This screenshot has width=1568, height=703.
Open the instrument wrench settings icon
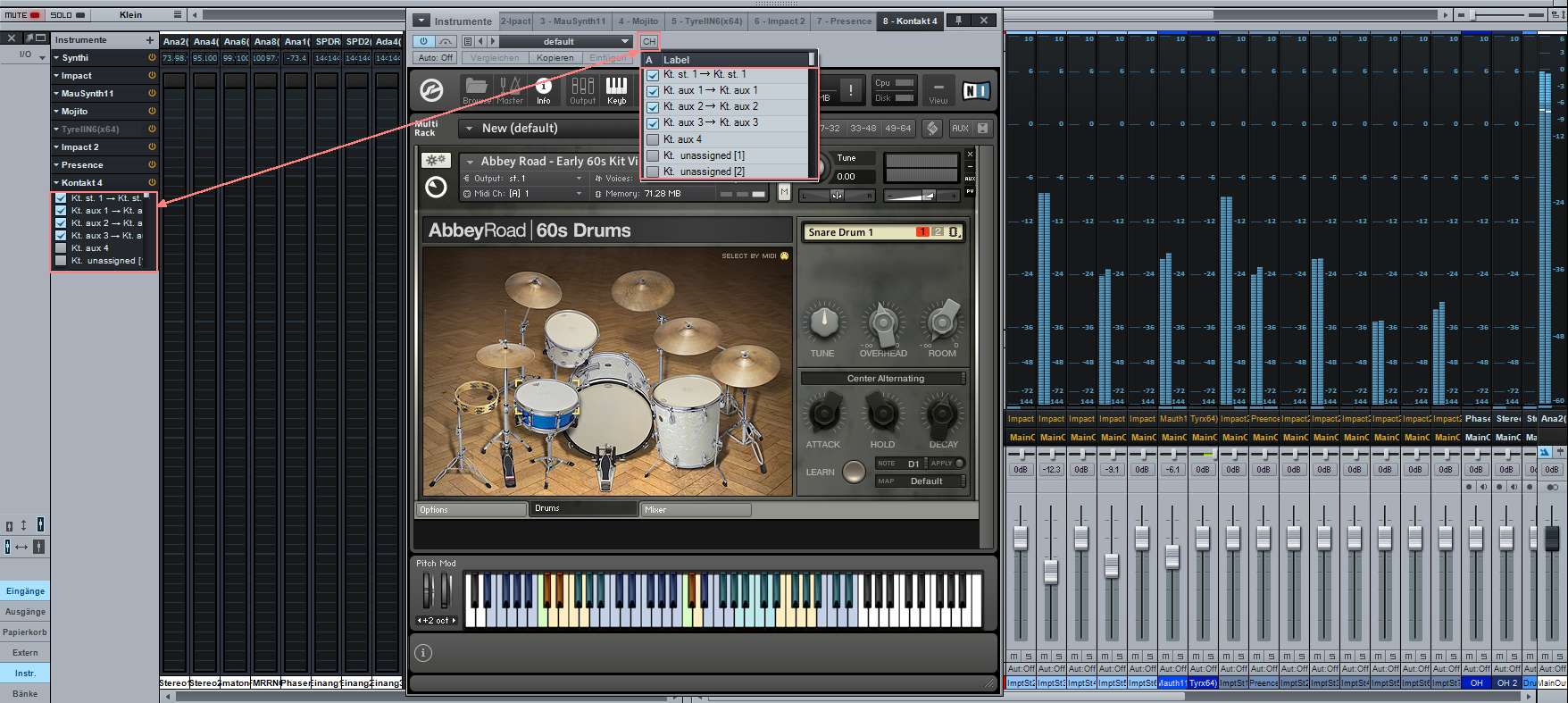point(436,161)
